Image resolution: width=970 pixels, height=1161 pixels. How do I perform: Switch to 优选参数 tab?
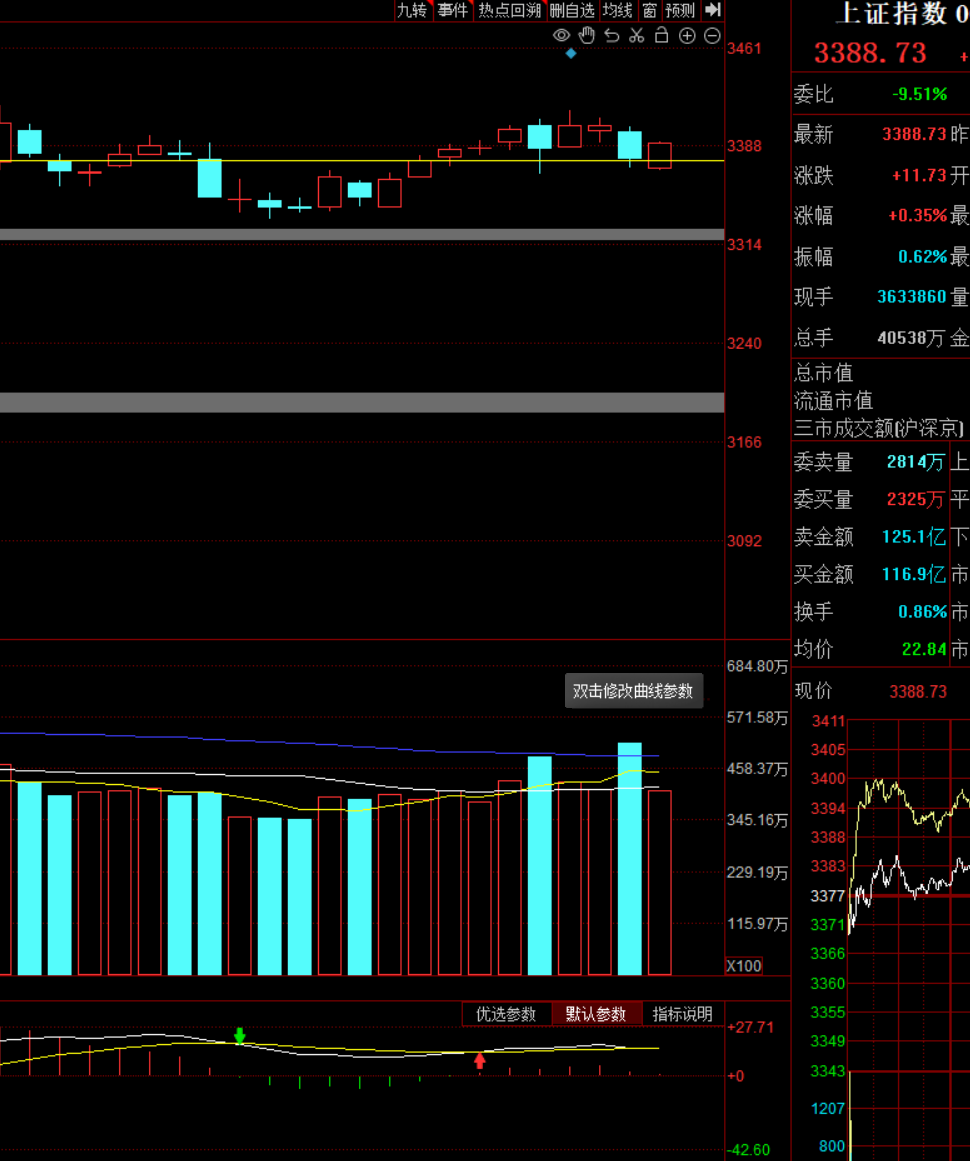tap(506, 1014)
